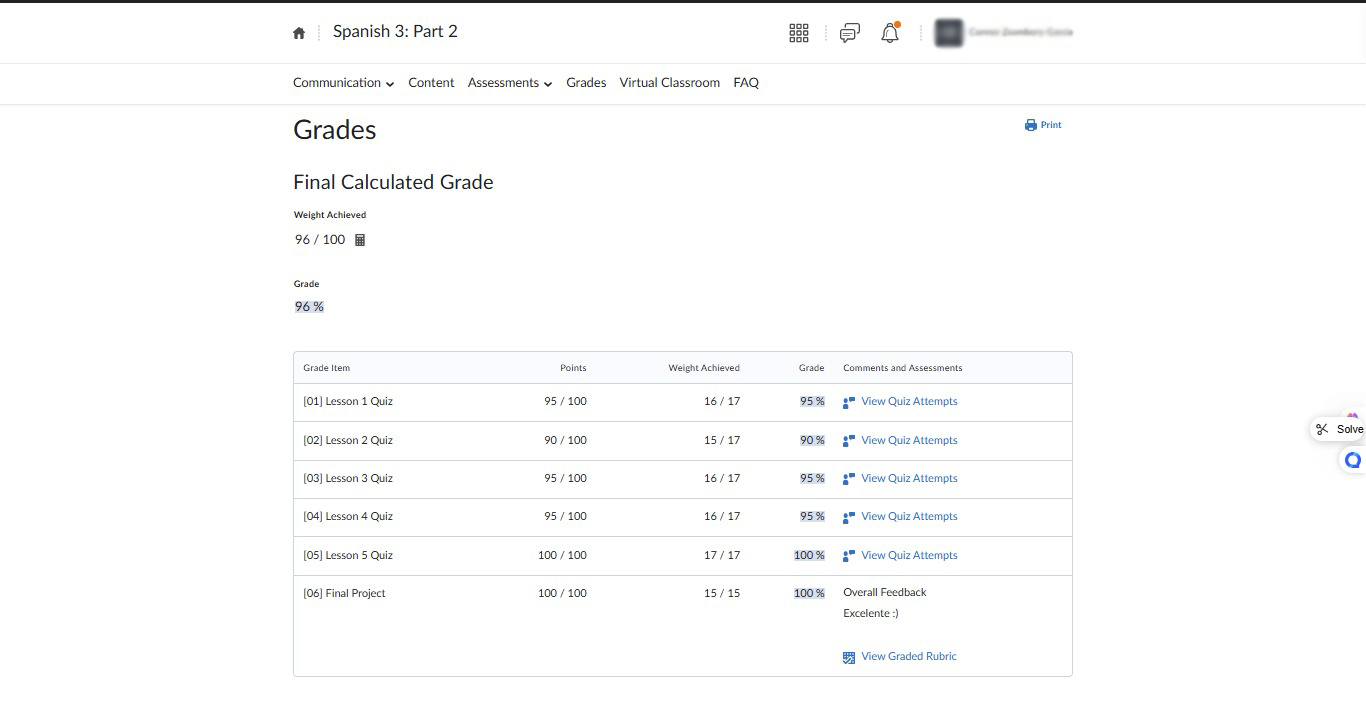This screenshot has width=1366, height=703.
Task: Open View Graded Rubric link
Action: (909, 656)
